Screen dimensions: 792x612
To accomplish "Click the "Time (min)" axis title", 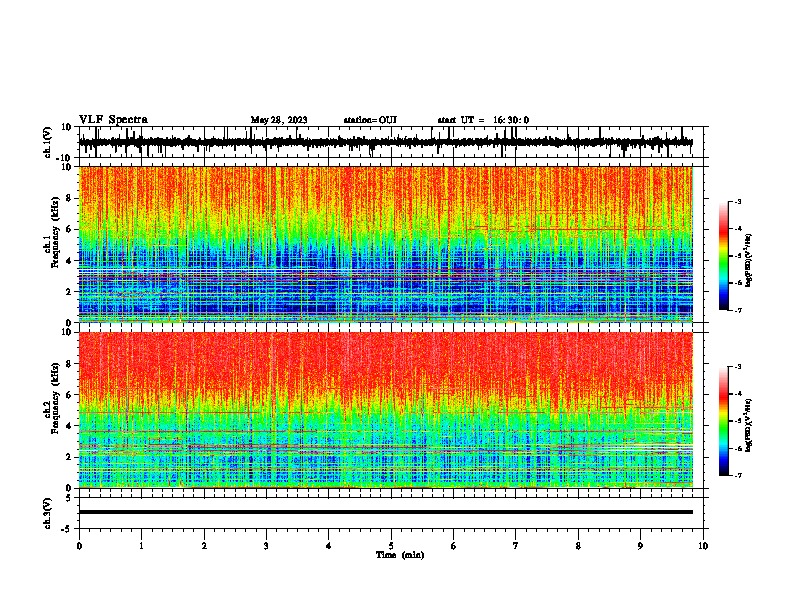I will pyautogui.click(x=400, y=555).
